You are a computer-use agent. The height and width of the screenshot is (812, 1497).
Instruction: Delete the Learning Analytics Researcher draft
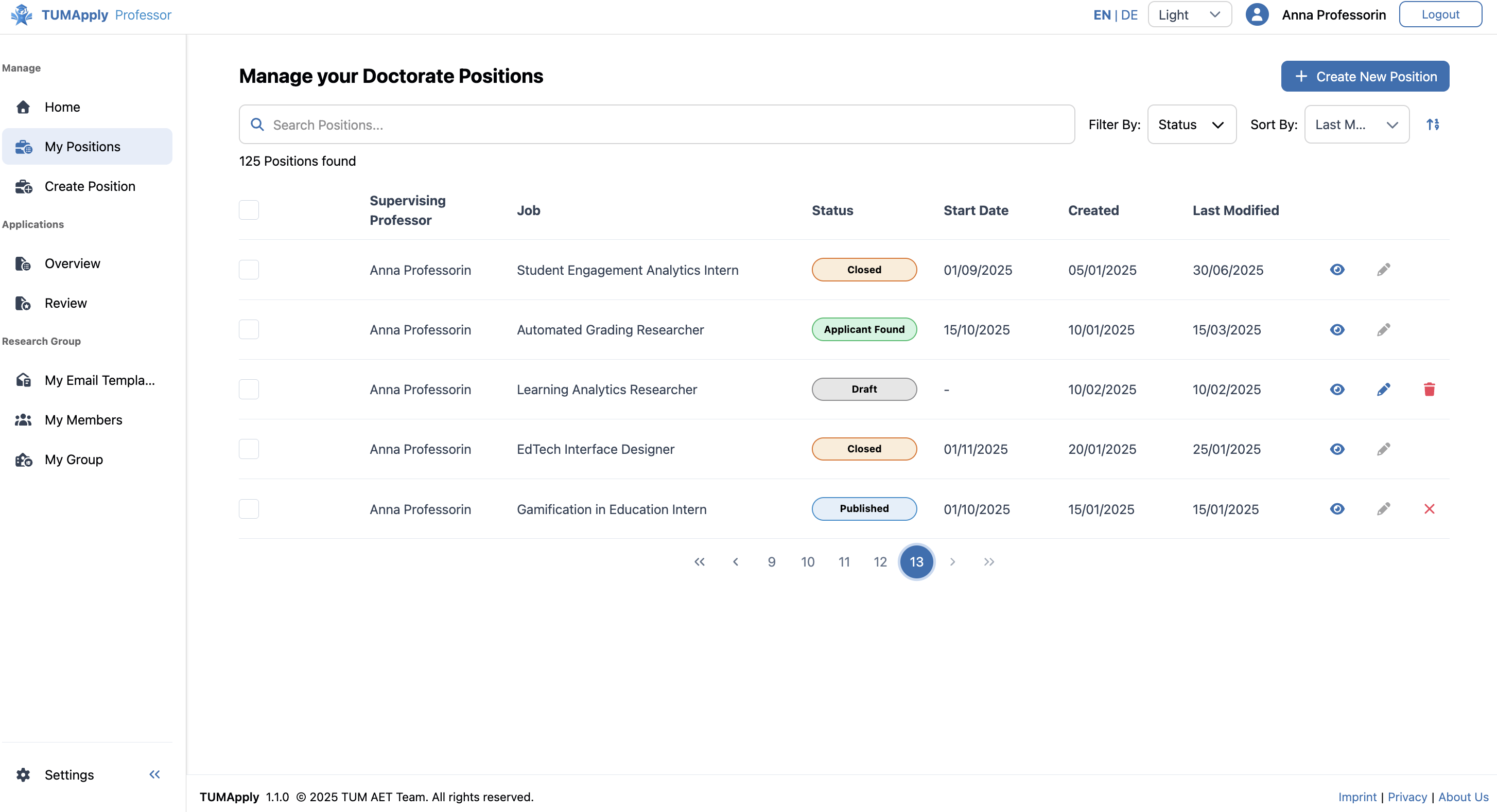[1430, 389]
